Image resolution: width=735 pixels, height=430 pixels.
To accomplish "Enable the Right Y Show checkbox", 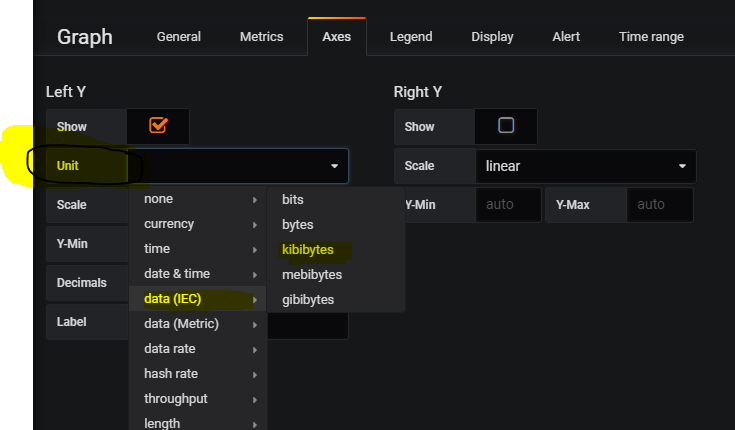I will coord(506,126).
